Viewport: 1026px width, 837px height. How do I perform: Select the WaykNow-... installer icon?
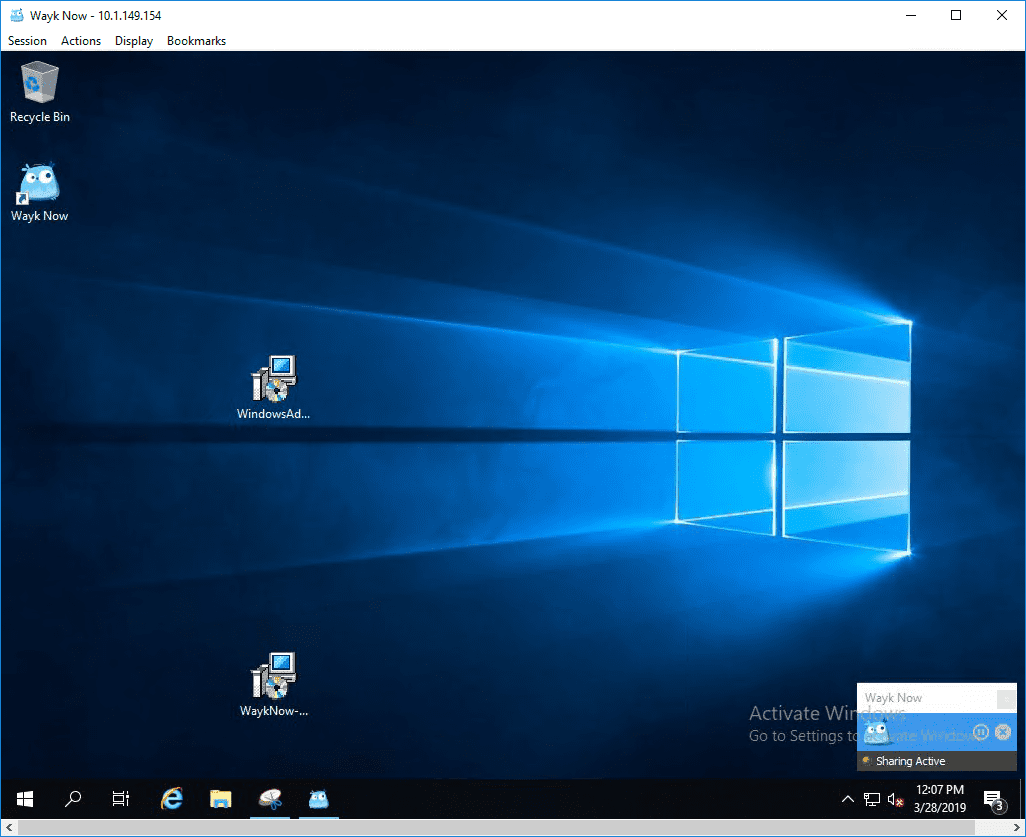[x=274, y=685]
